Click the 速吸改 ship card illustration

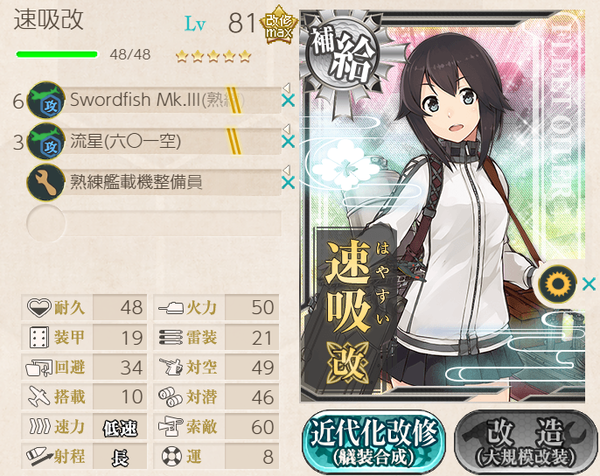(x=443, y=206)
